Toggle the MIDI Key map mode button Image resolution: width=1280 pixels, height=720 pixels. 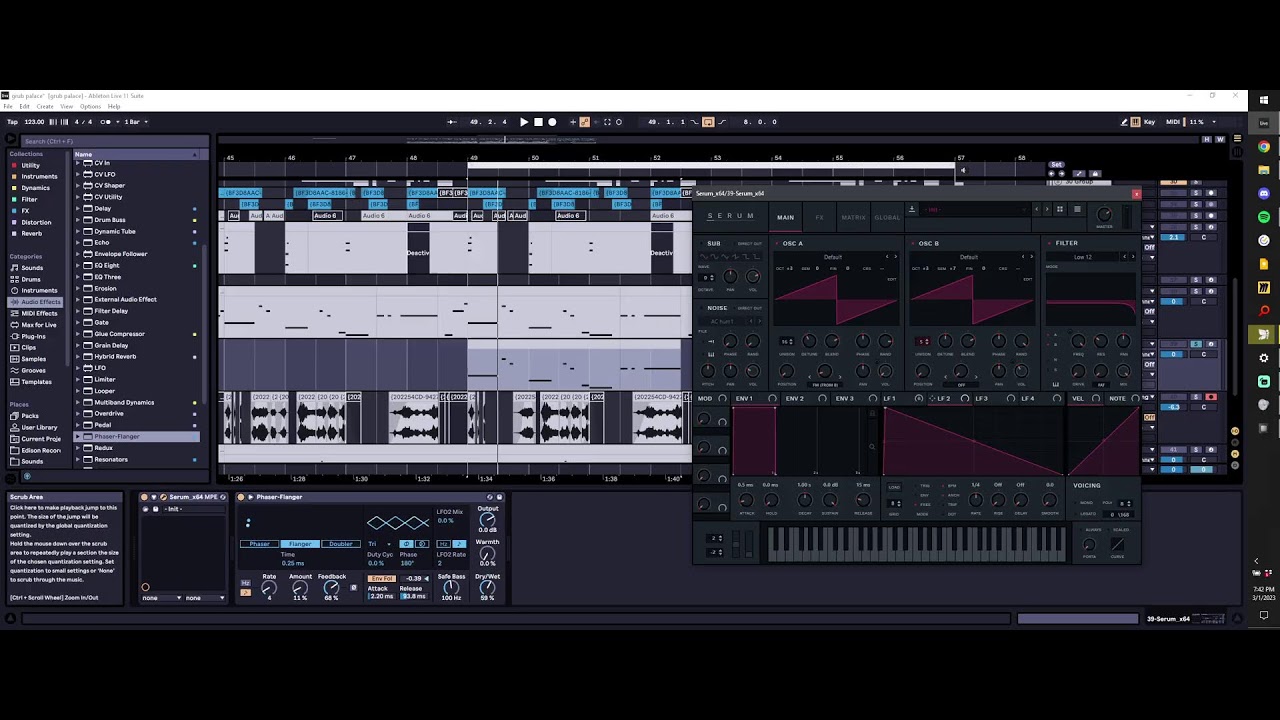tap(1149, 122)
